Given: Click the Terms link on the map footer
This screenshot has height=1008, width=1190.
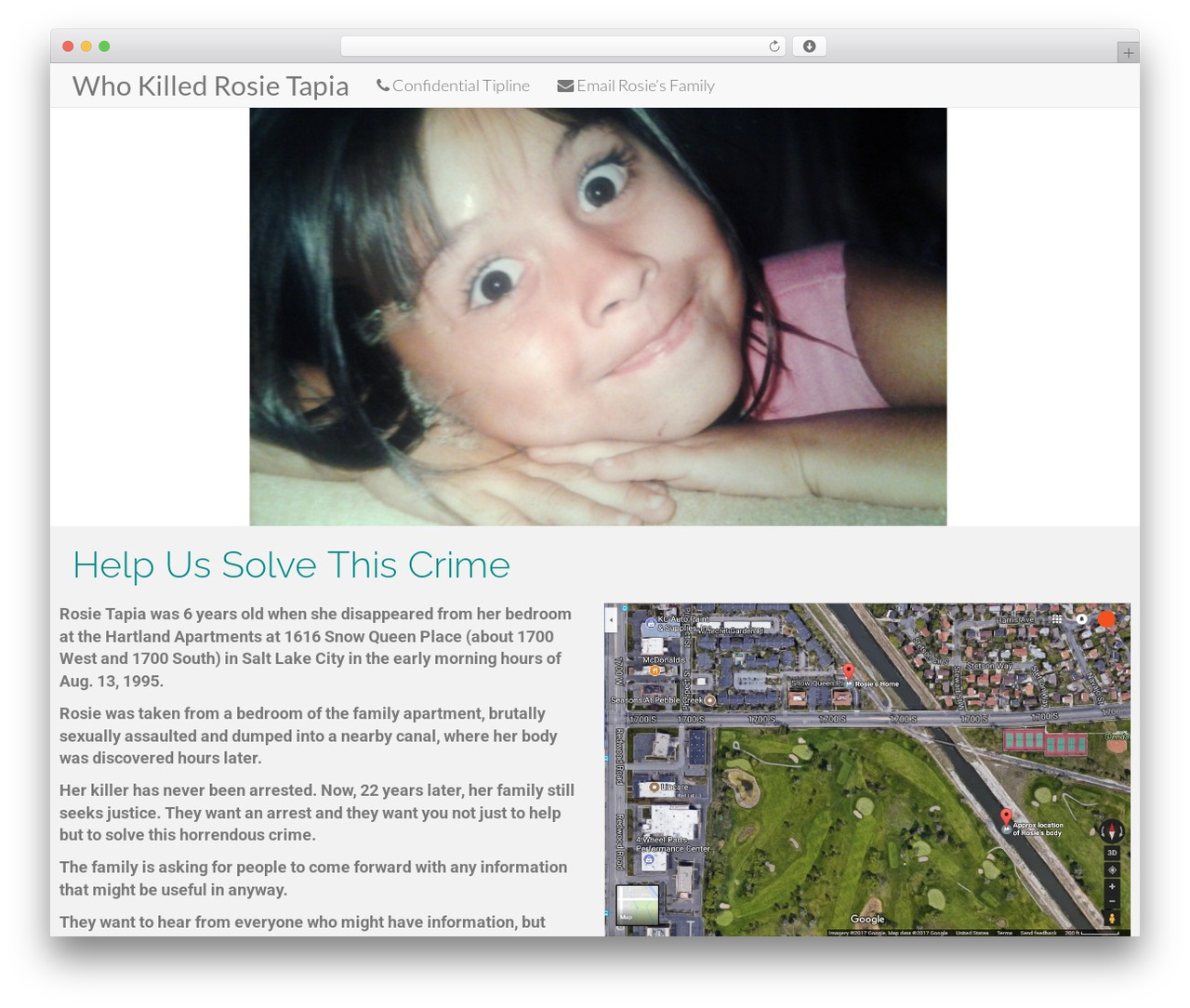Looking at the screenshot, I should coord(1004,933).
